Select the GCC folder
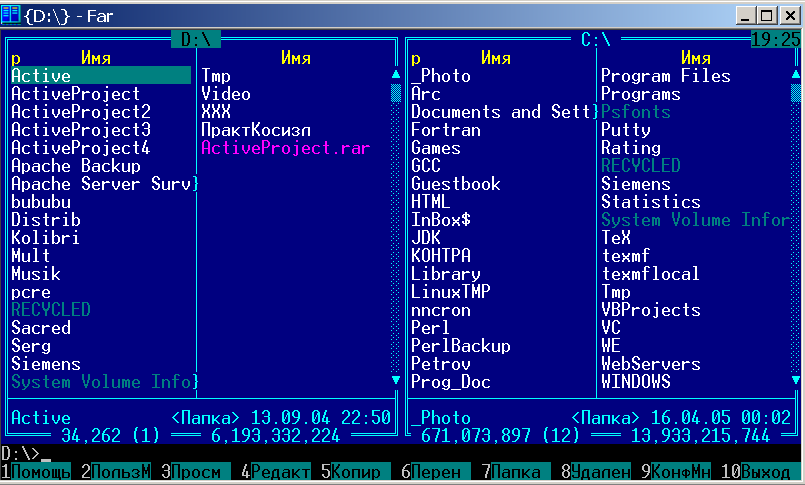The height and width of the screenshot is (485, 805). click(x=426, y=166)
